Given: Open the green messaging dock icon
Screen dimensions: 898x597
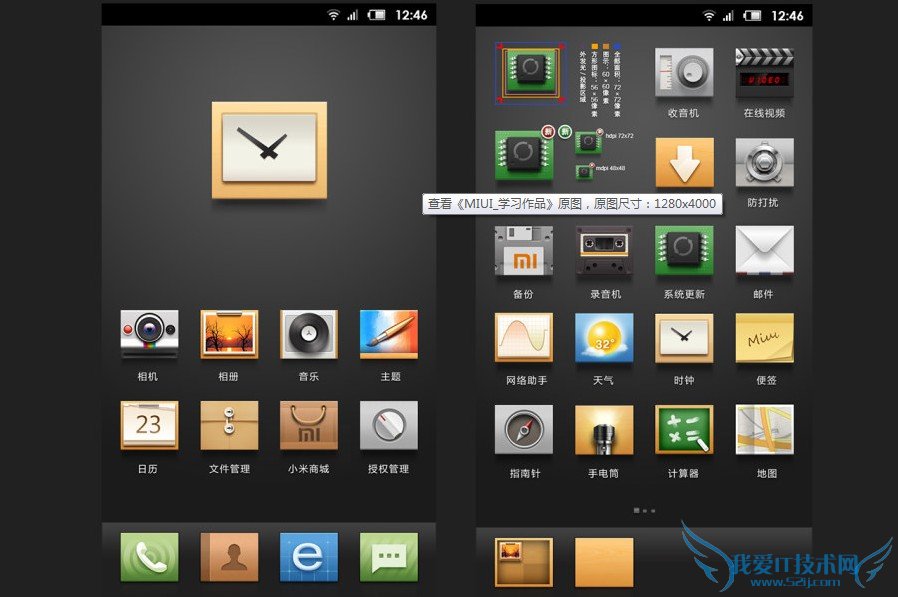Looking at the screenshot, I should [389, 557].
